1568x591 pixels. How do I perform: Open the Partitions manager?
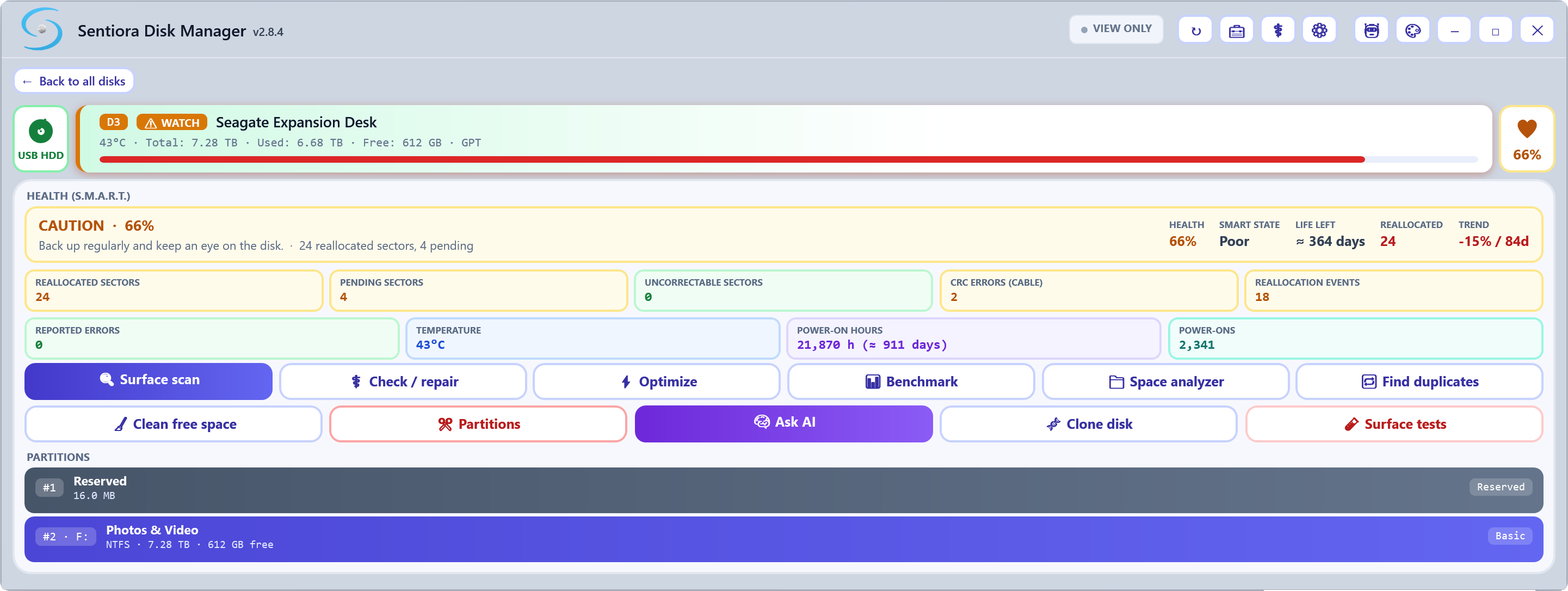(x=478, y=424)
